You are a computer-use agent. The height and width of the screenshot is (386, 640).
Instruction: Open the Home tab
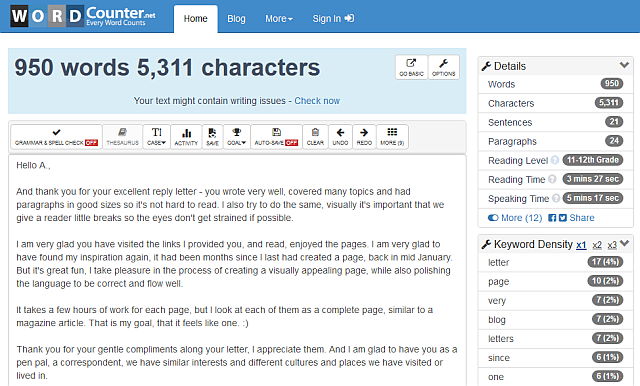(x=196, y=19)
